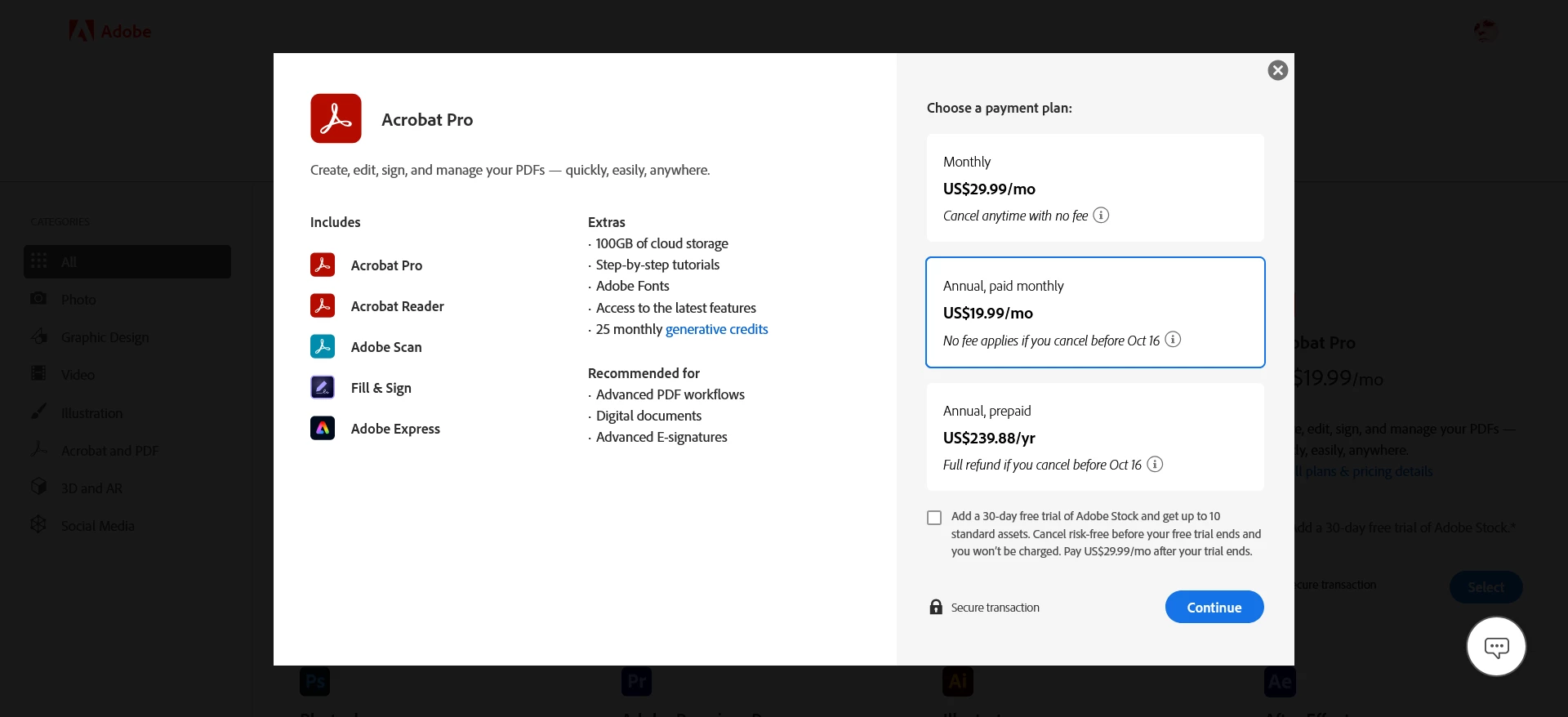Click the Fill & Sign text label
The image size is (1568, 717).
(381, 388)
